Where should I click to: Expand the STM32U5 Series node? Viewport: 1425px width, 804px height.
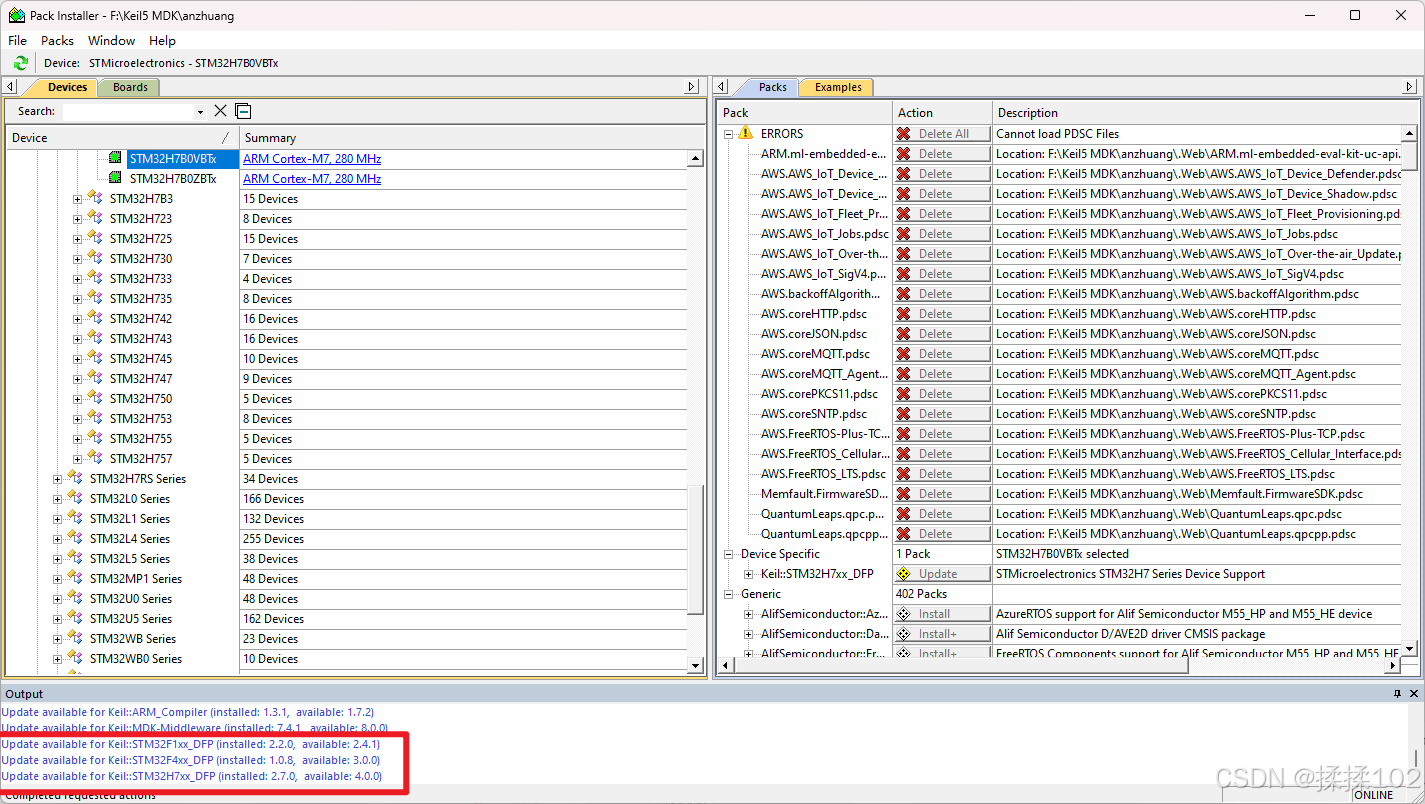tap(57, 618)
